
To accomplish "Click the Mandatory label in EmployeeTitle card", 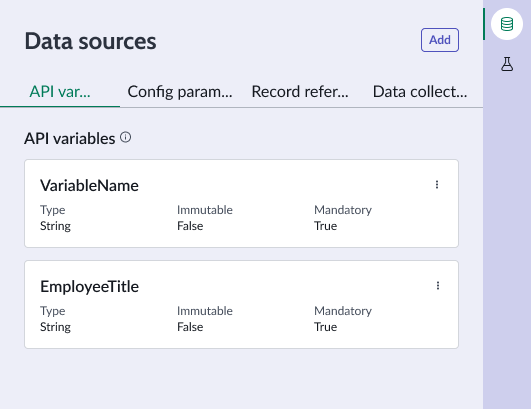I will [x=343, y=311].
